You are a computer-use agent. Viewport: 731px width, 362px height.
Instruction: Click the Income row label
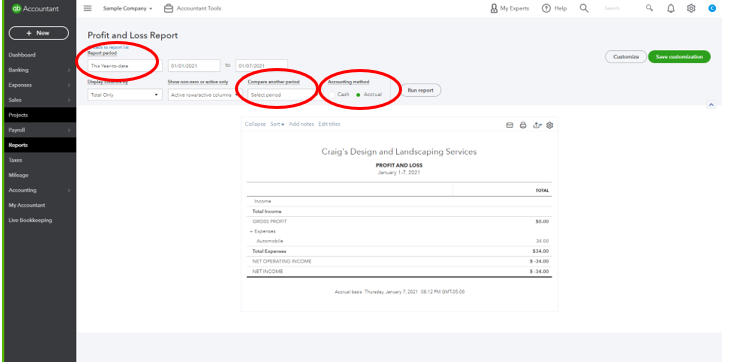(x=262, y=202)
